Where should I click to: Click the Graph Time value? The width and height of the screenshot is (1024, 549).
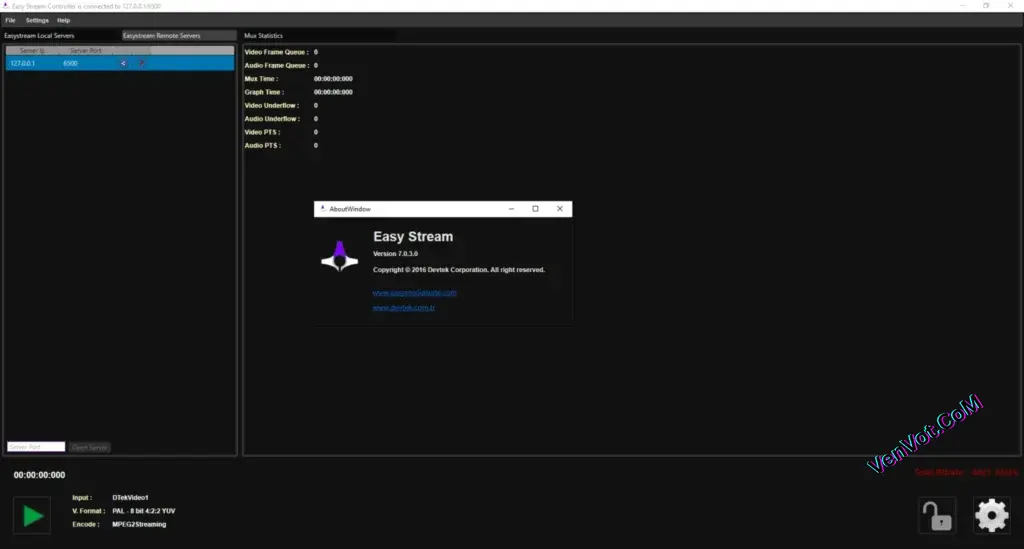pyautogui.click(x=333, y=92)
